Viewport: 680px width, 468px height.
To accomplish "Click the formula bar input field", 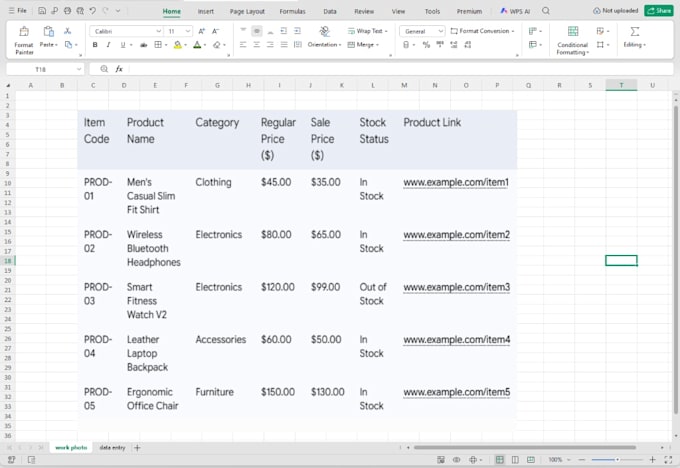I will tap(401, 69).
